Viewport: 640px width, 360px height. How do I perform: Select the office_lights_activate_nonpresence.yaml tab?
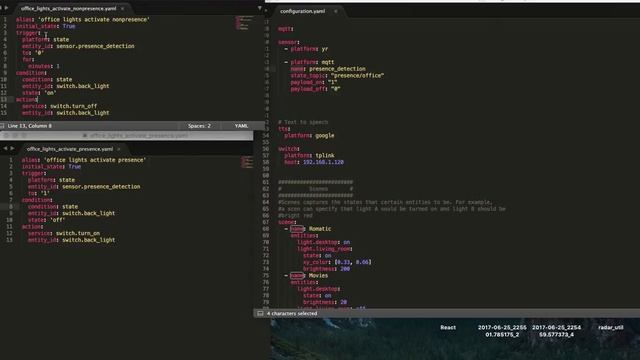tap(68, 8)
